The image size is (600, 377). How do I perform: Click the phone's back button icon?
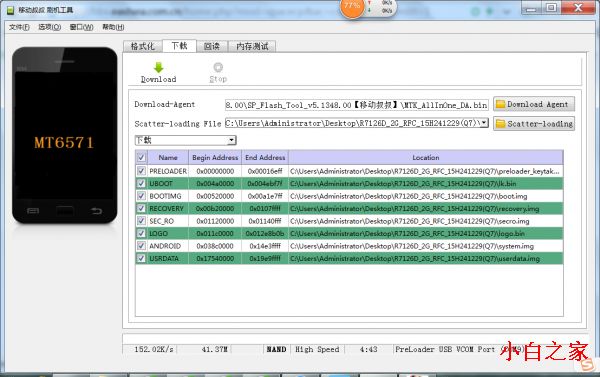(x=96, y=211)
